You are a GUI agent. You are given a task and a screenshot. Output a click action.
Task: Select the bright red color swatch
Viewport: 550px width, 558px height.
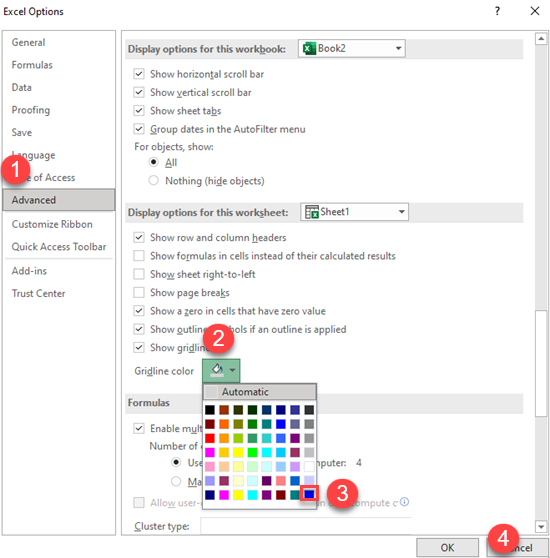(x=210, y=438)
